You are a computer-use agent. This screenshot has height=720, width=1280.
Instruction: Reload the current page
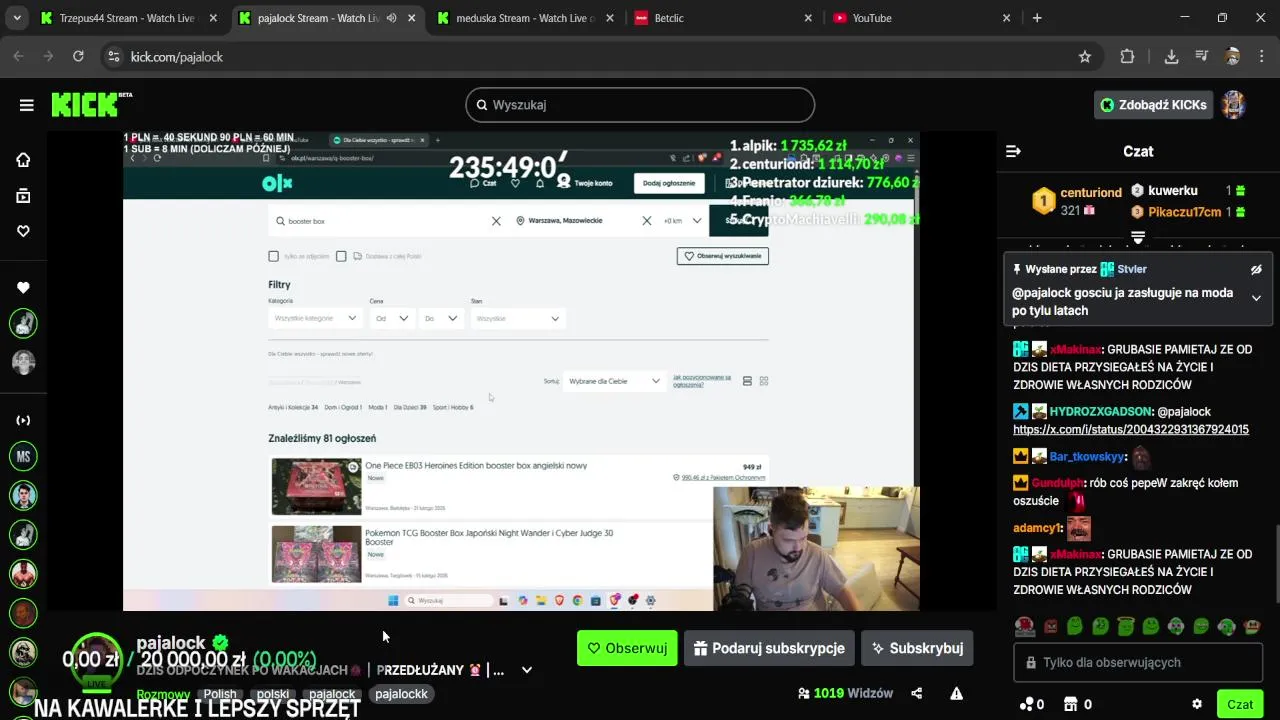pos(78,57)
